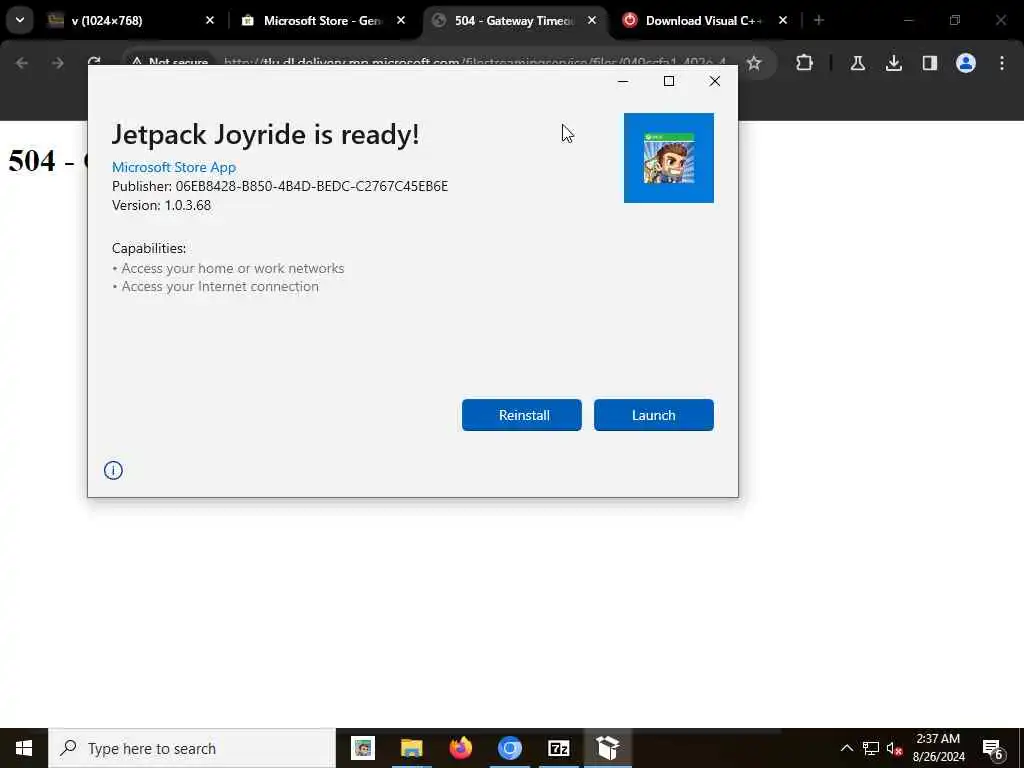This screenshot has width=1024, height=768.
Task: Click the taskbar search box
Action: [192, 748]
